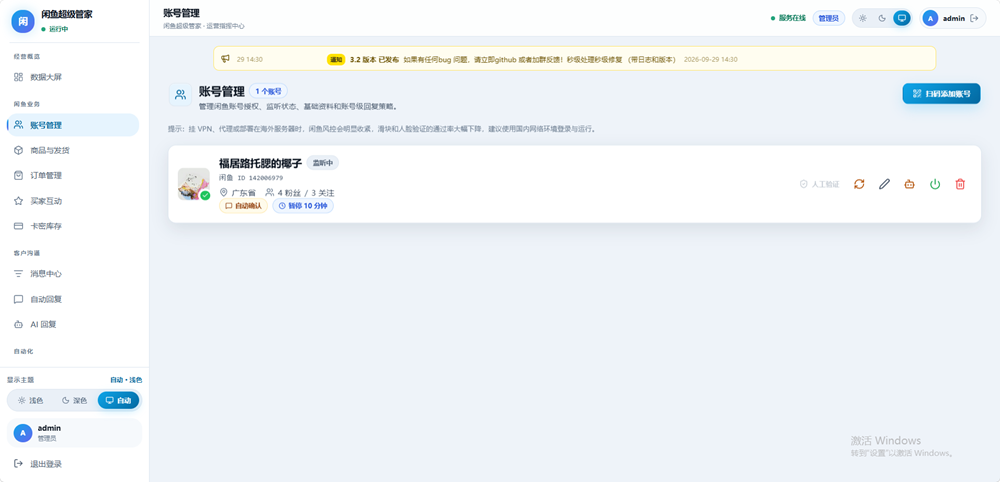Click the 暂停 10 分钟 tag

[303, 206]
